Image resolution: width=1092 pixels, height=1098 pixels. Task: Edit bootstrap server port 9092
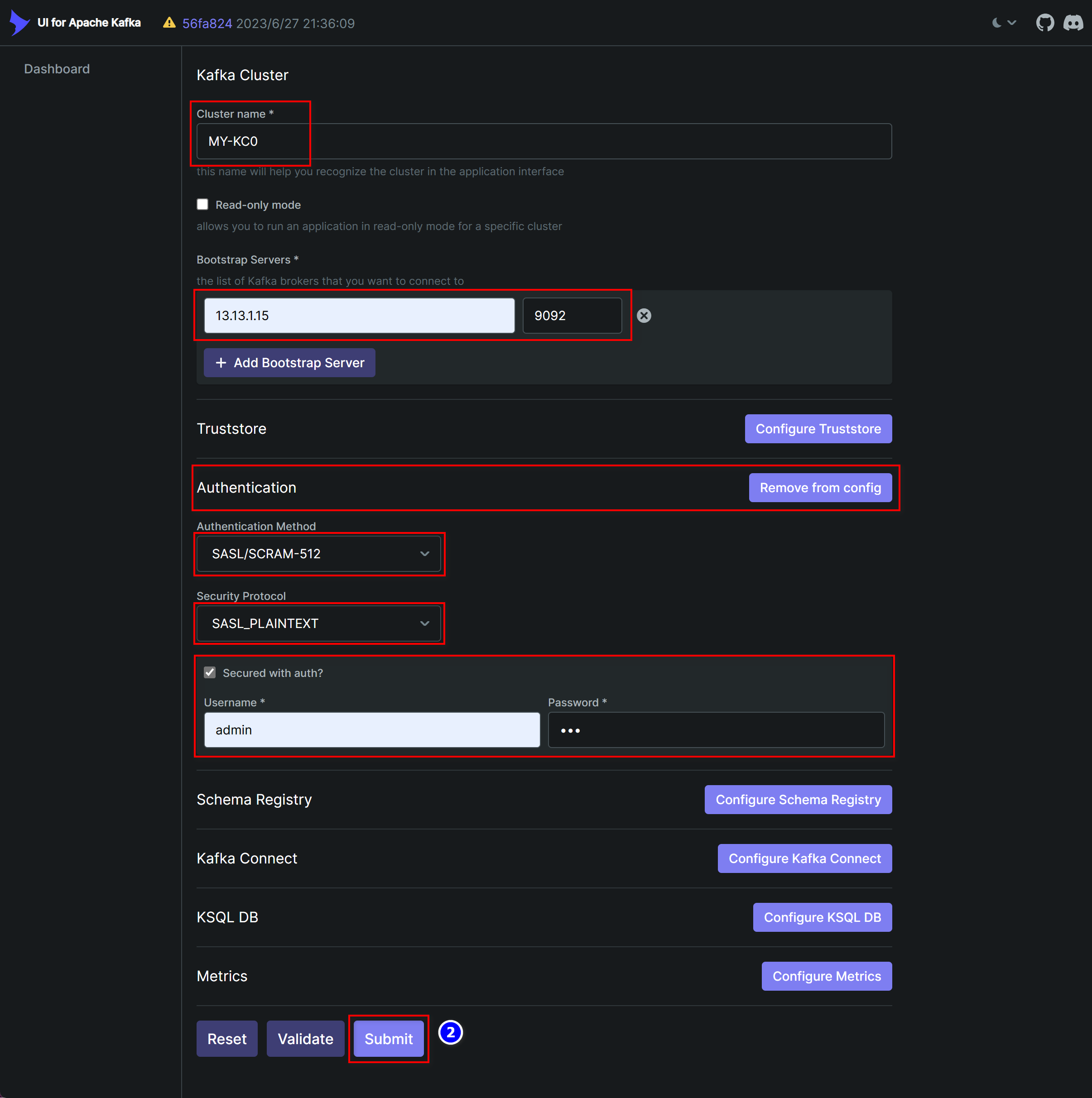coord(572,316)
